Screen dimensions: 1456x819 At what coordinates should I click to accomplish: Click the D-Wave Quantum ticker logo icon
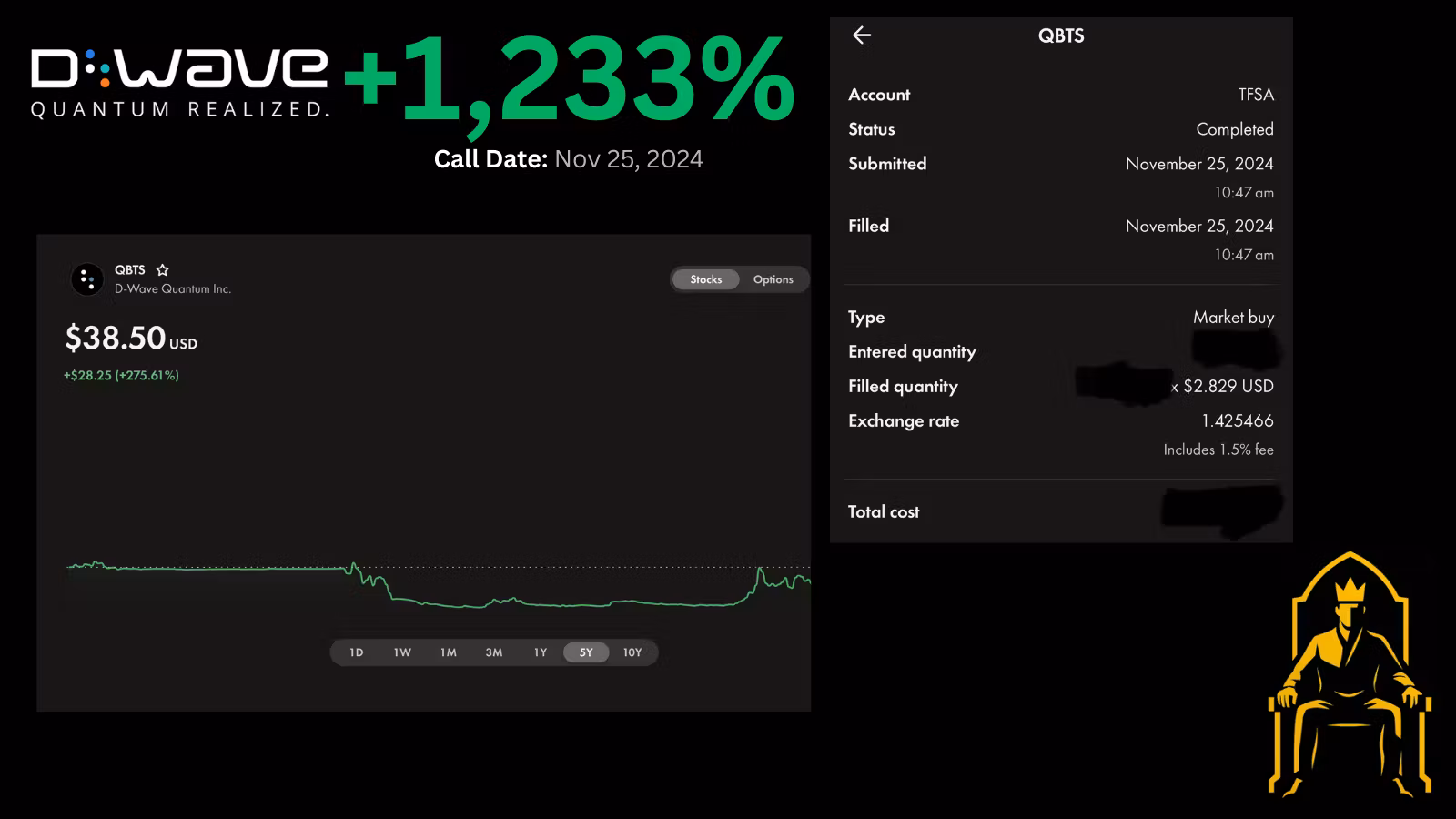[87, 279]
